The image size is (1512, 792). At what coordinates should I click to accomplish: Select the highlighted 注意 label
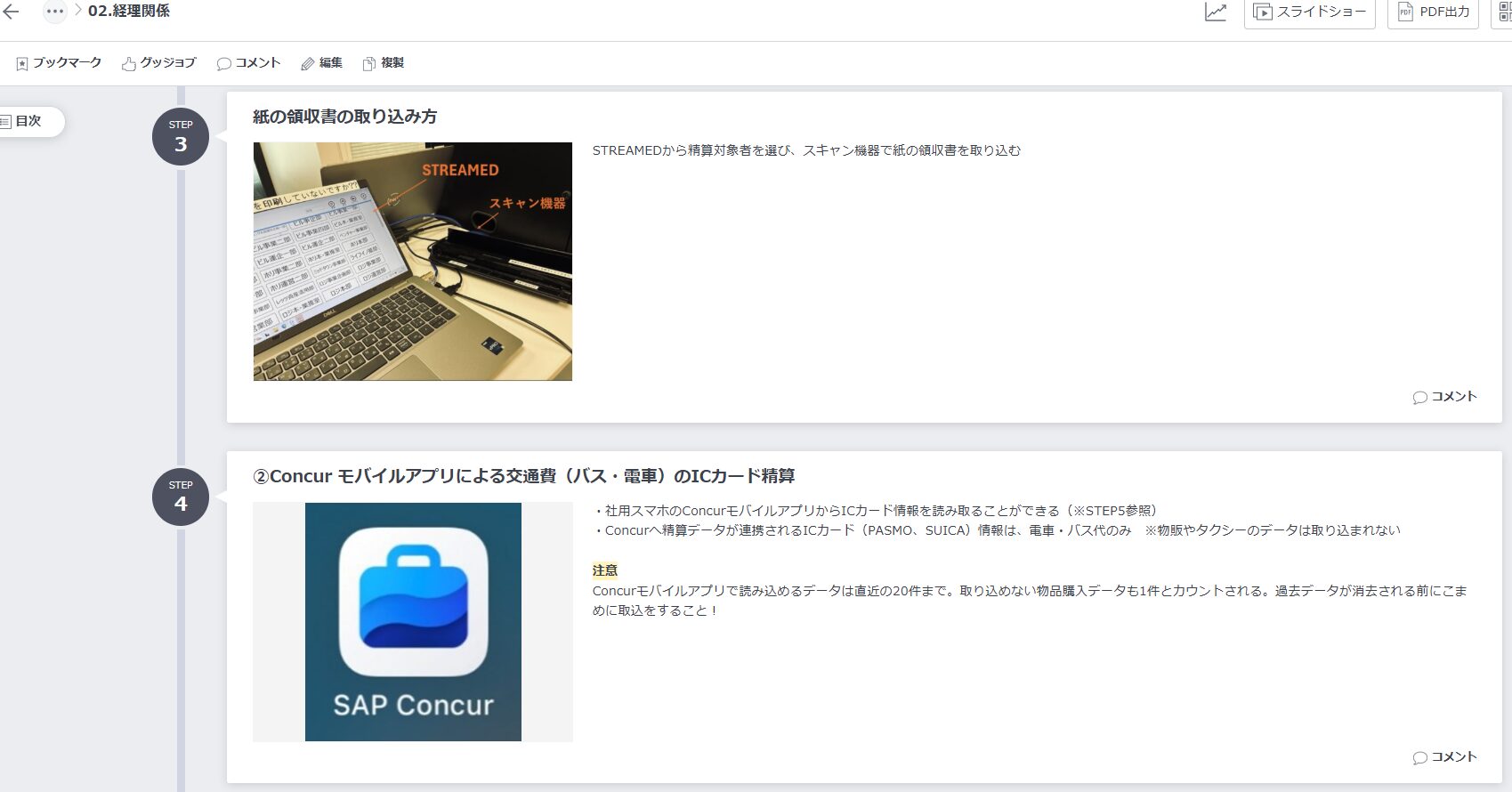coord(605,570)
